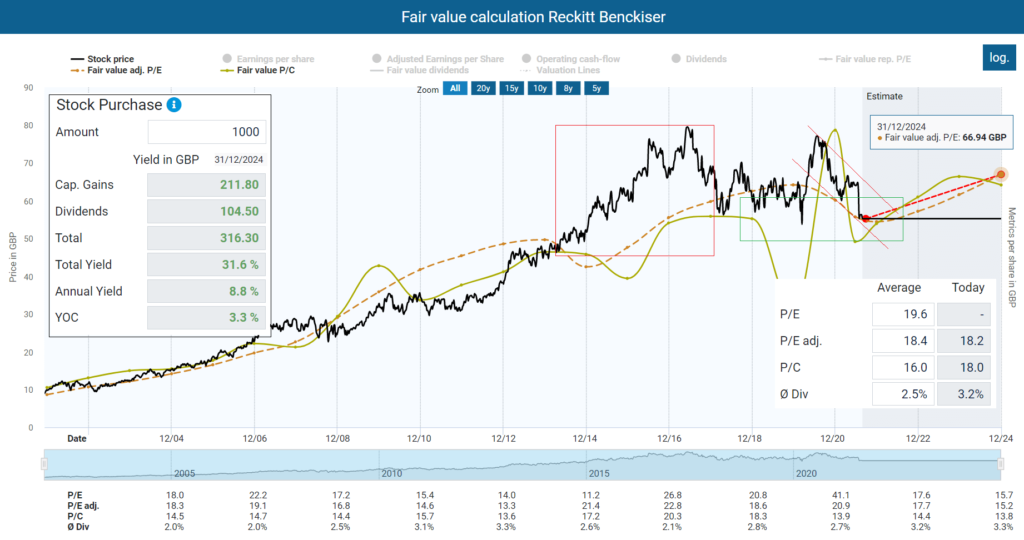Click the Average P/C value 16.0

click(x=903, y=368)
